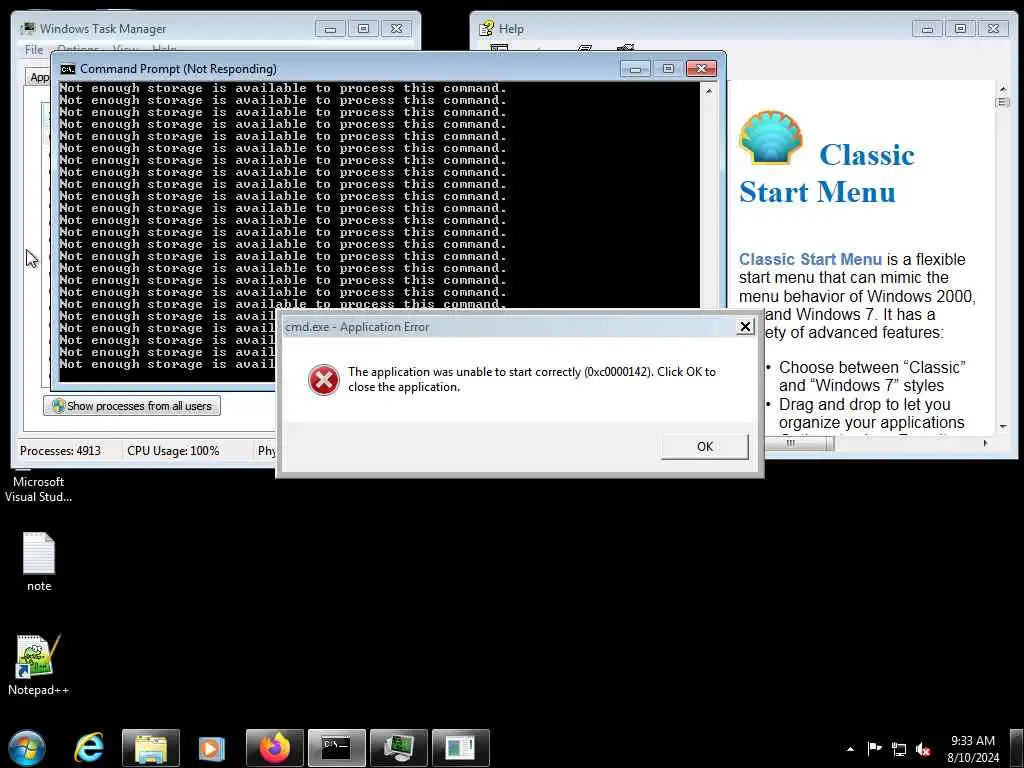Screen dimensions: 1024x768
Task: Click the Help window vertical scrollbar down arrow
Action: coord(1002,426)
